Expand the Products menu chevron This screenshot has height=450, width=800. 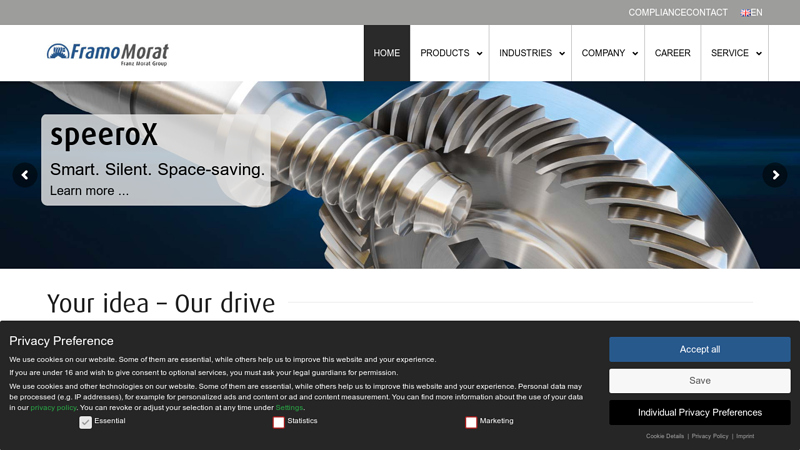[479, 54]
